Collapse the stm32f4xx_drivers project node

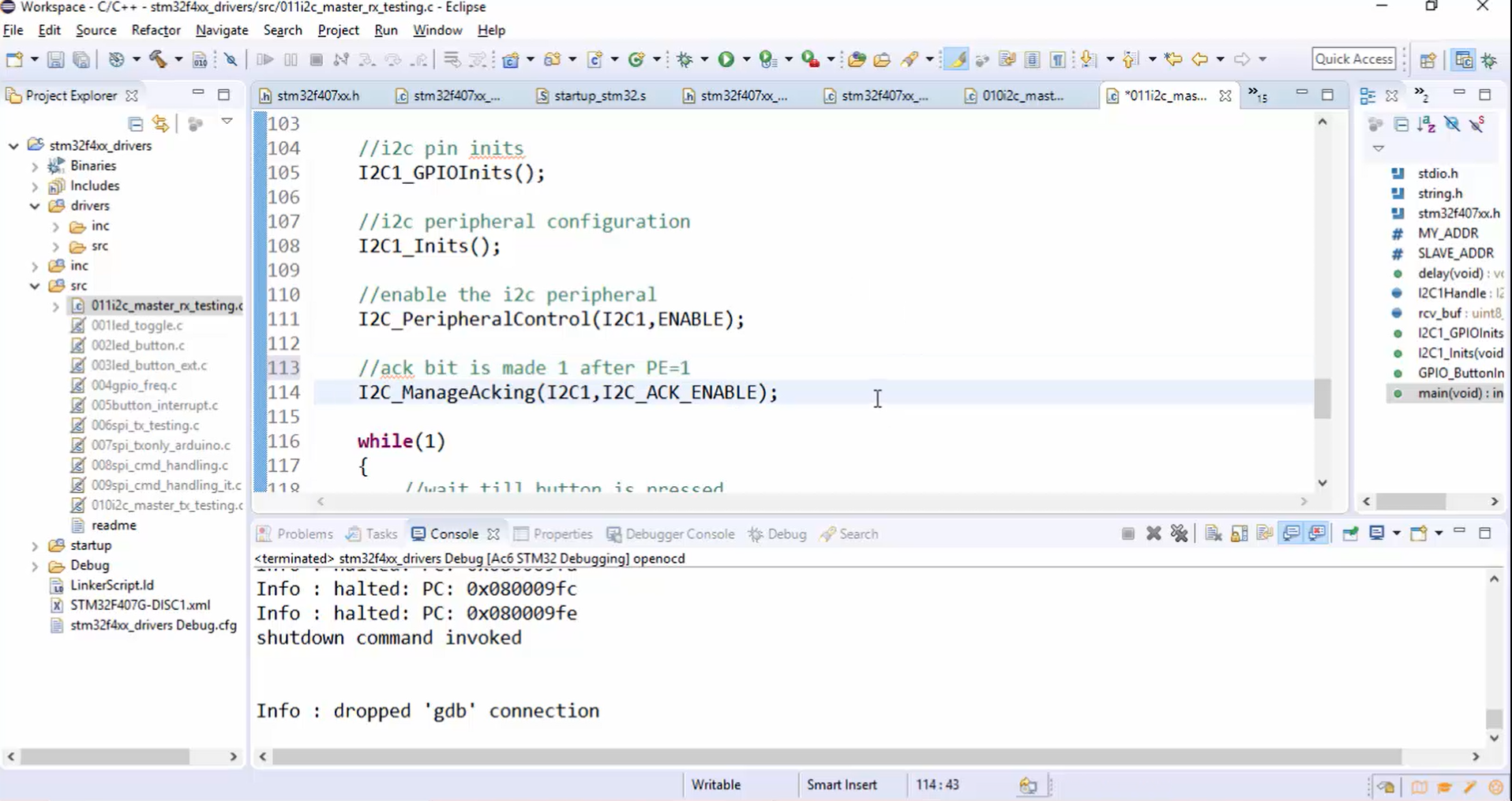(x=13, y=146)
